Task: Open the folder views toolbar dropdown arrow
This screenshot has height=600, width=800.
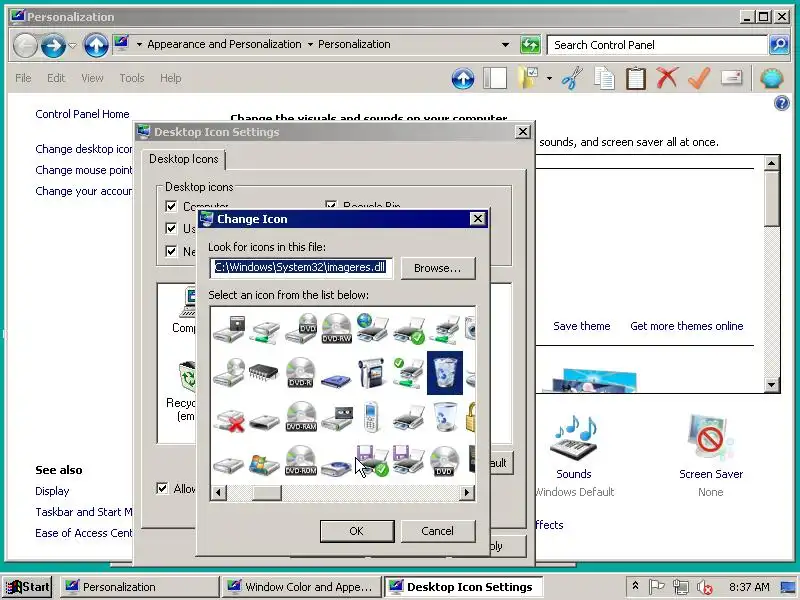Action: point(549,79)
